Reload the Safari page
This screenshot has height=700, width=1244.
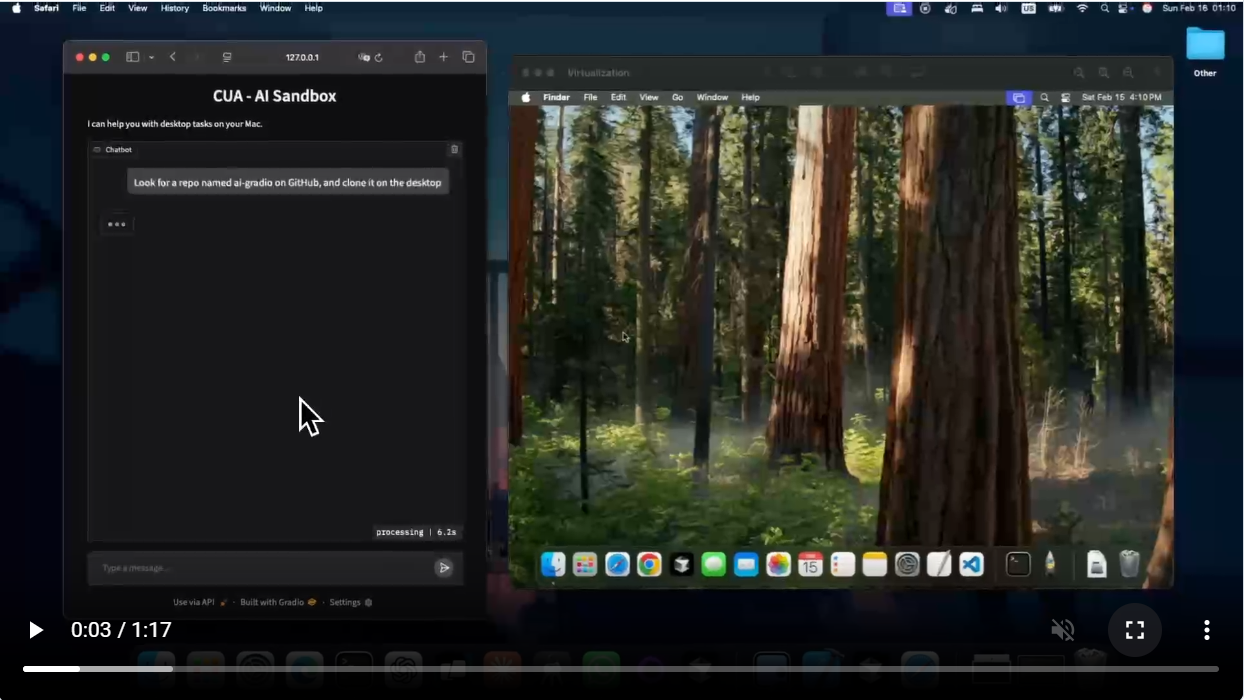click(379, 57)
